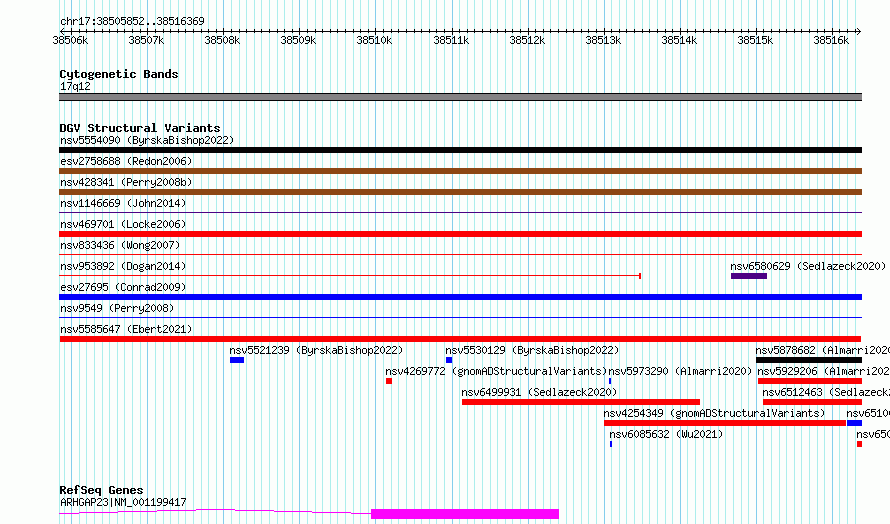This screenshot has height=524, width=890.
Task: Select the nsv6580629 (Sedlazeck2020) purple bar
Action: pyautogui.click(x=749, y=276)
